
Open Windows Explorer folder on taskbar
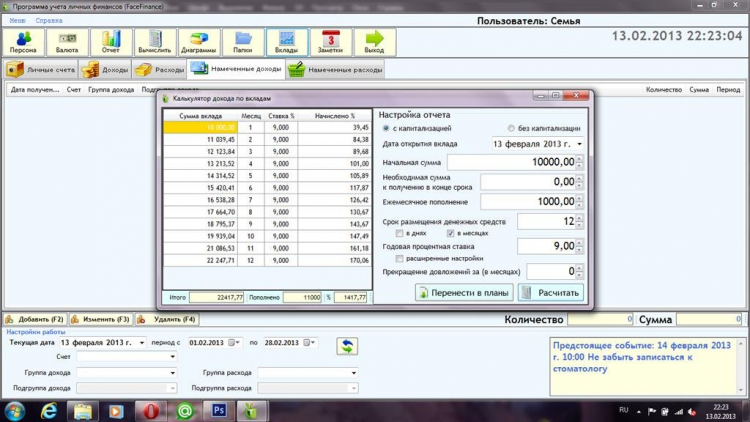coord(82,411)
